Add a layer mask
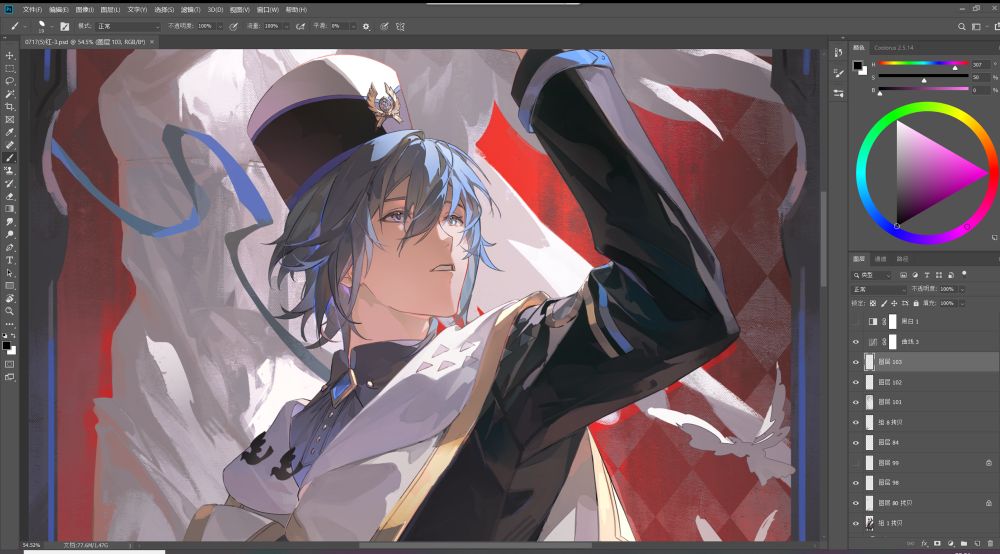This screenshot has width=1000, height=554. (938, 543)
